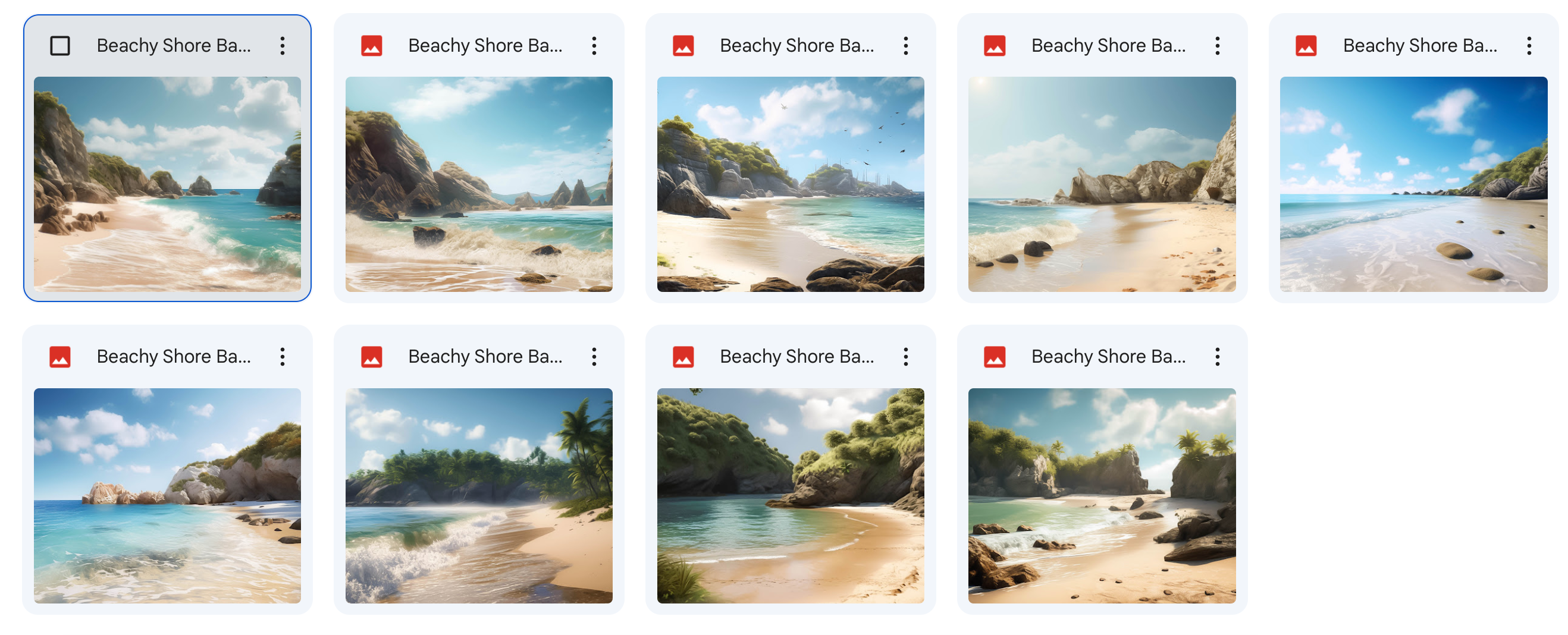Click the image file icon on the flying-birds card
The image size is (1568, 635).
pos(683,46)
